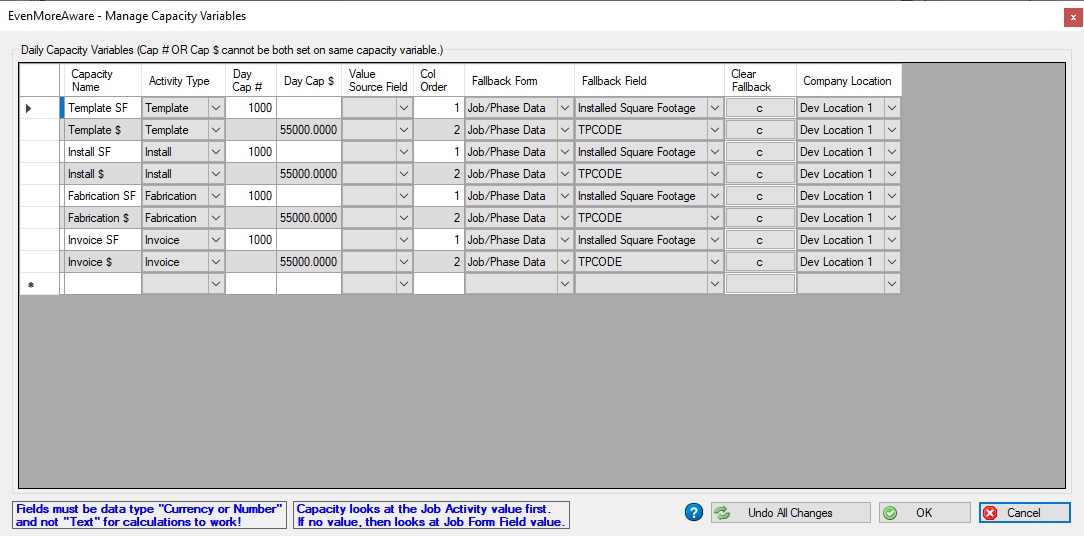Viewport: 1084px width, 538px height.
Task: Clear fallback for the Invoice $ row
Action: pos(759,262)
